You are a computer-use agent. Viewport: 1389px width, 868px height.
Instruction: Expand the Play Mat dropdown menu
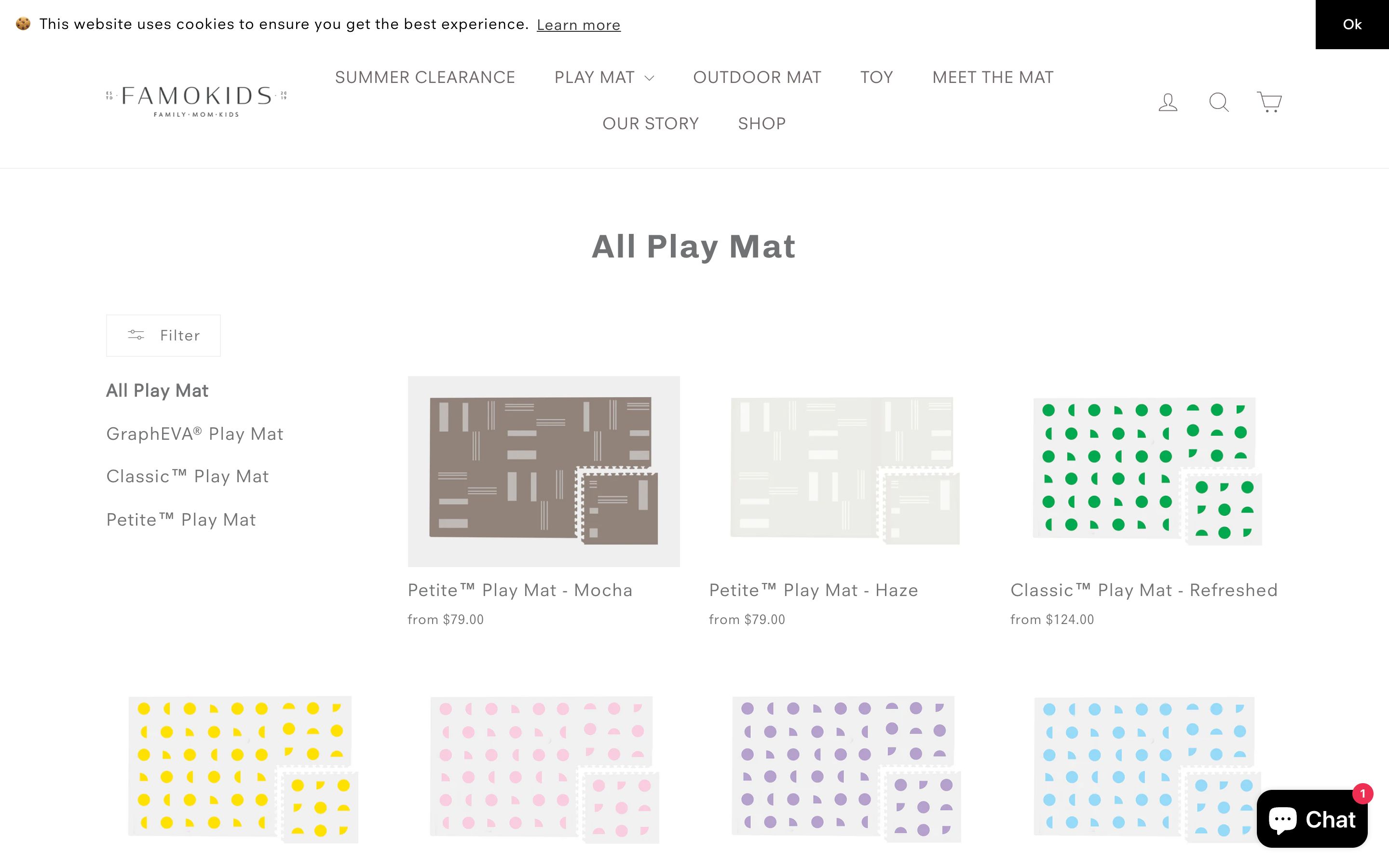click(x=604, y=78)
